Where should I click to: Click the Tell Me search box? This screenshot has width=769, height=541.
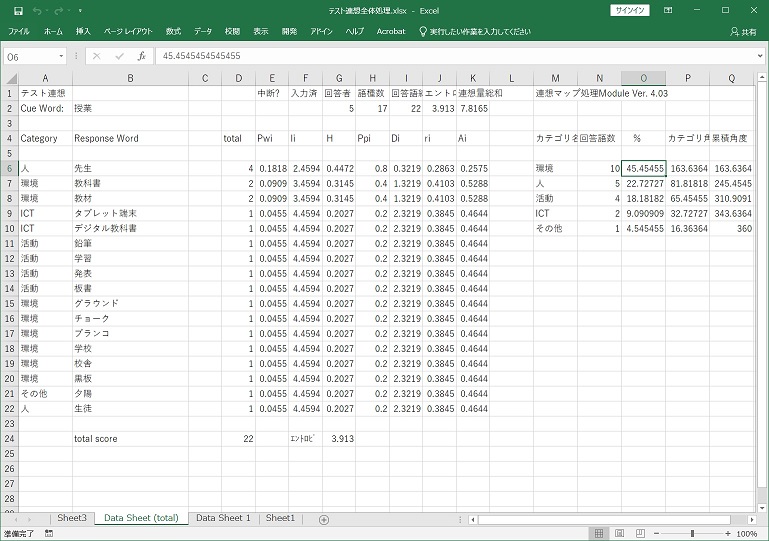473,32
